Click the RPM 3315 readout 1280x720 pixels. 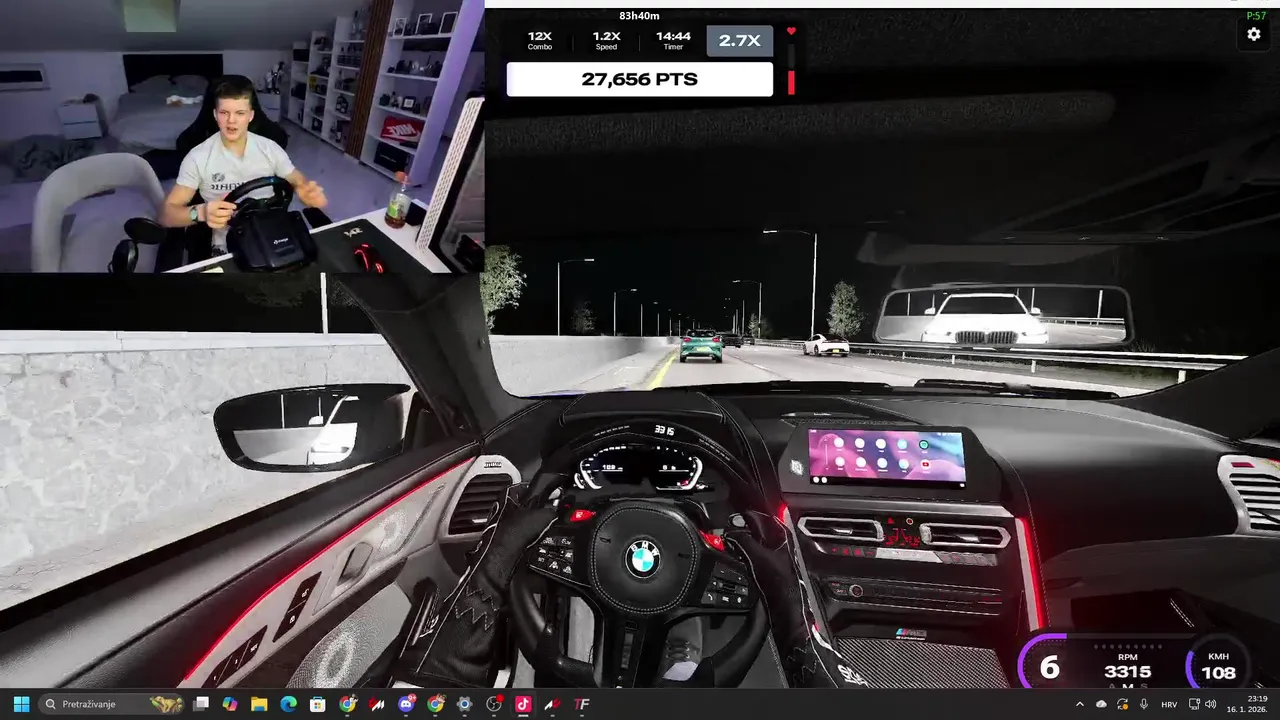click(1127, 665)
